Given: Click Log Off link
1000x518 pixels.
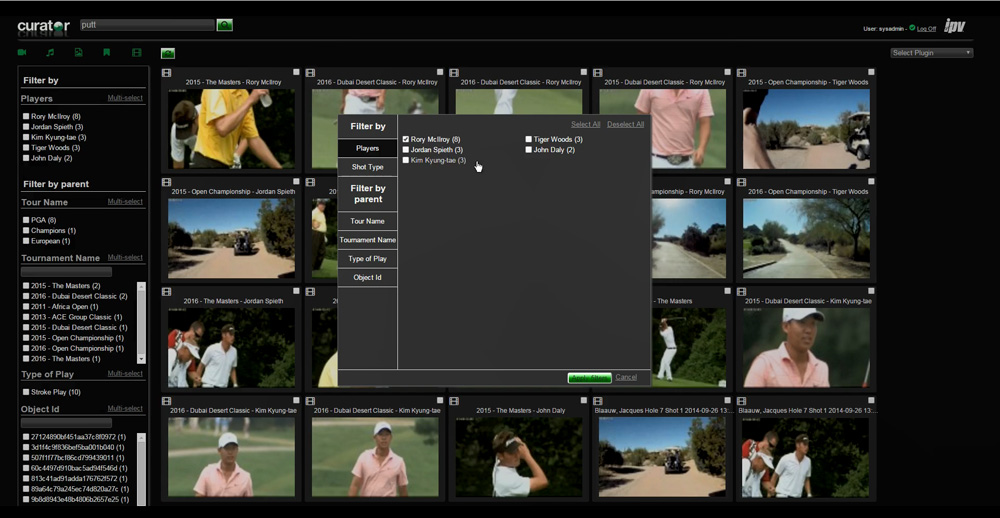Looking at the screenshot, I should pos(927,29).
